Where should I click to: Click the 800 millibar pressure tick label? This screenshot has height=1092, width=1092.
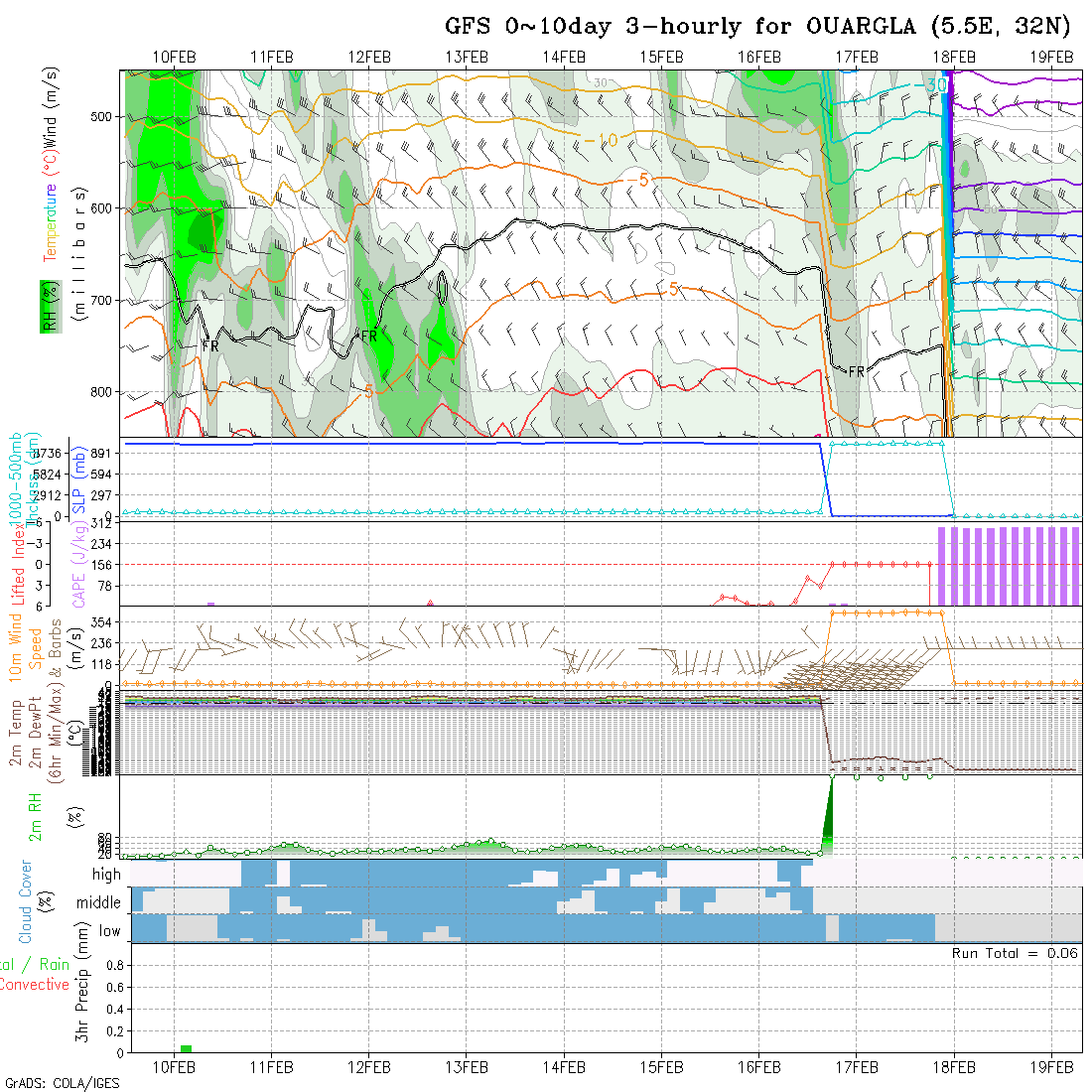101,392
